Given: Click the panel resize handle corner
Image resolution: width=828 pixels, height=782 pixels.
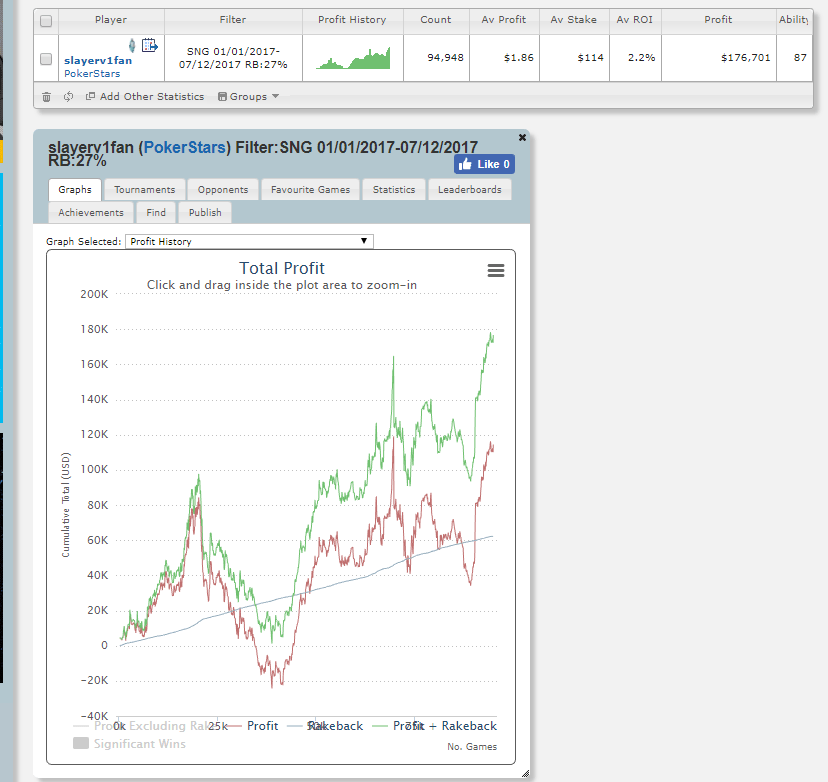Looking at the screenshot, I should coord(525,774).
